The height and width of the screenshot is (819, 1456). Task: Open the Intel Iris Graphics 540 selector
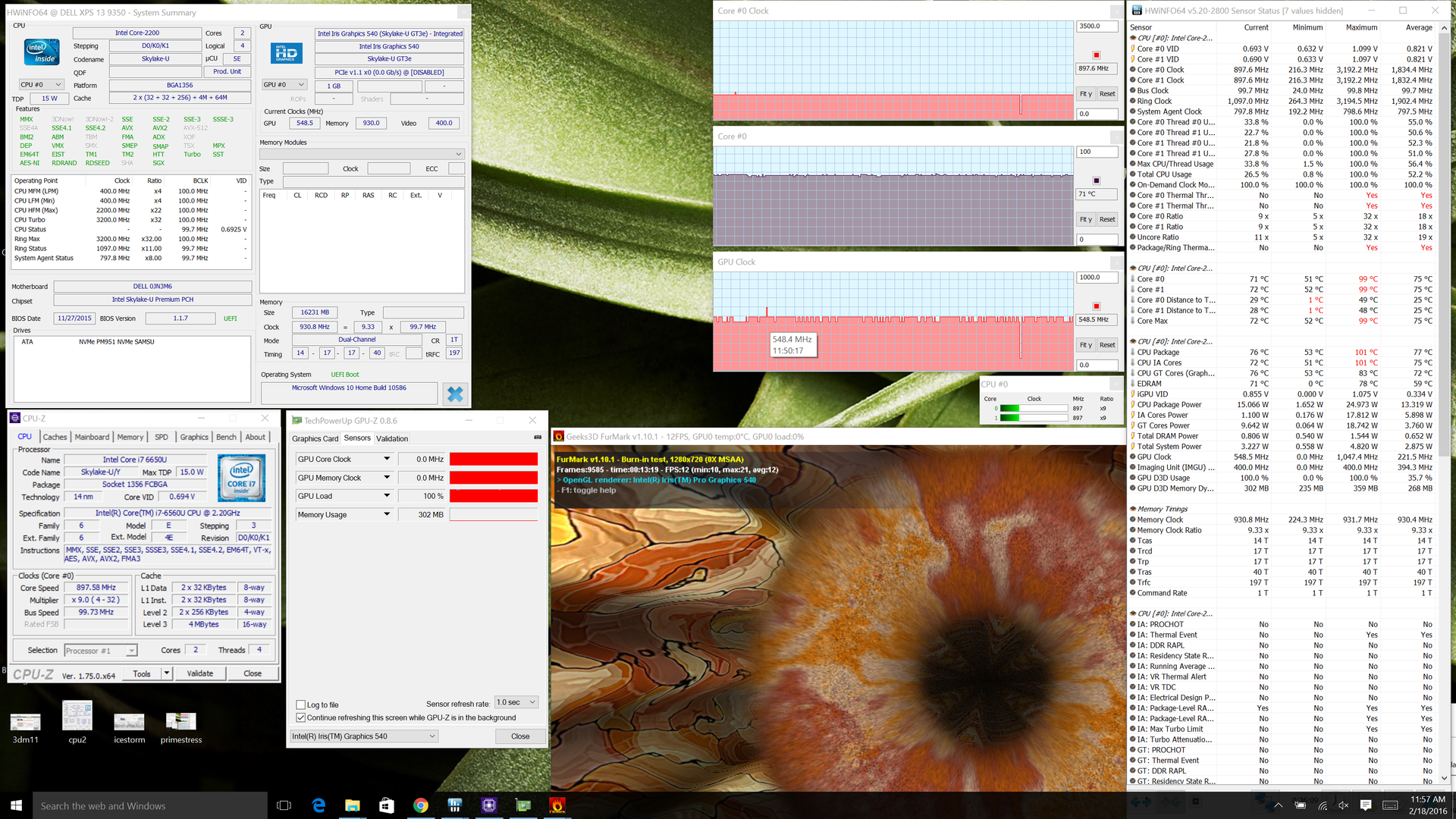364,736
